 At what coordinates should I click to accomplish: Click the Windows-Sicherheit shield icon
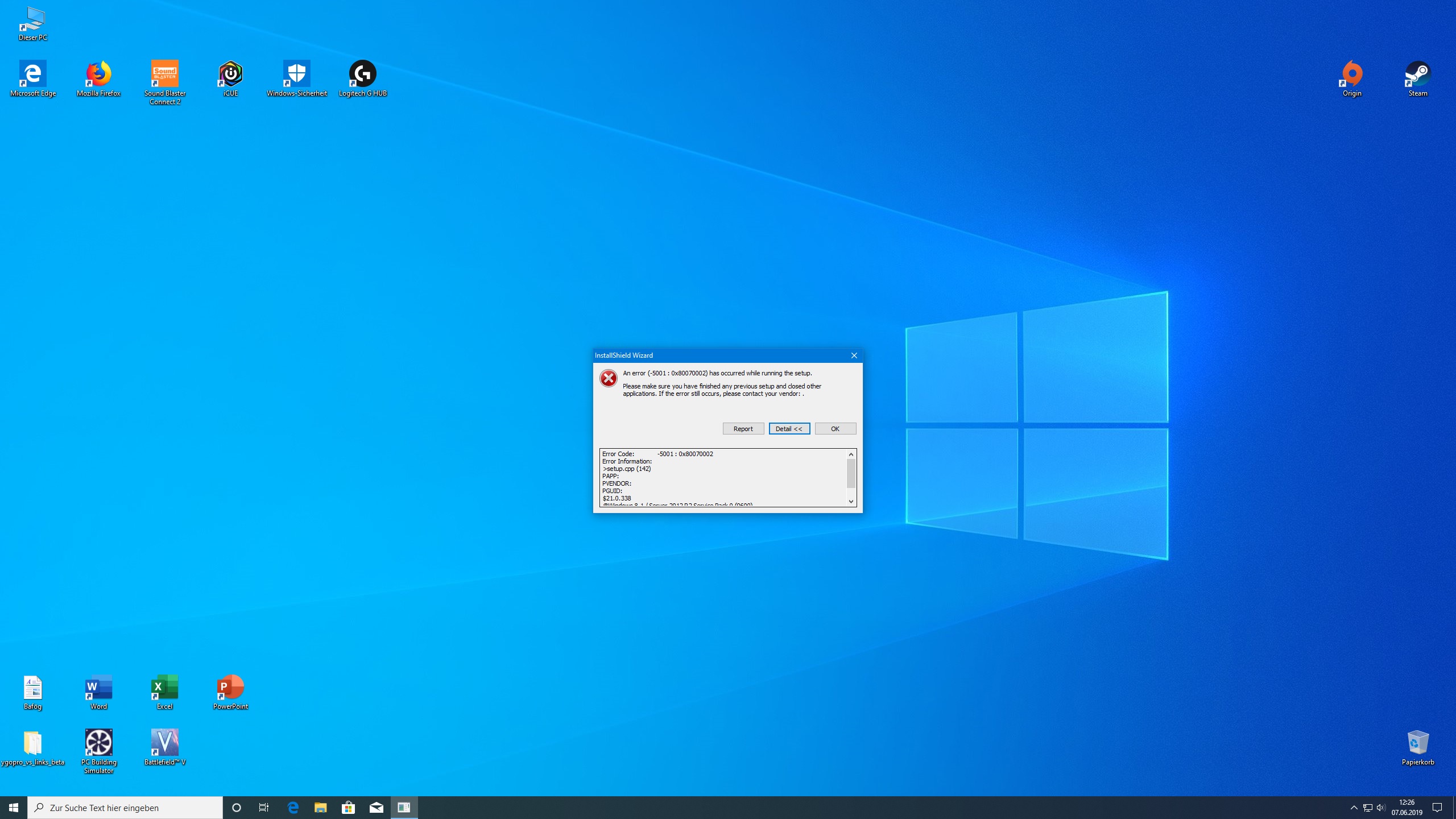pyautogui.click(x=296, y=75)
